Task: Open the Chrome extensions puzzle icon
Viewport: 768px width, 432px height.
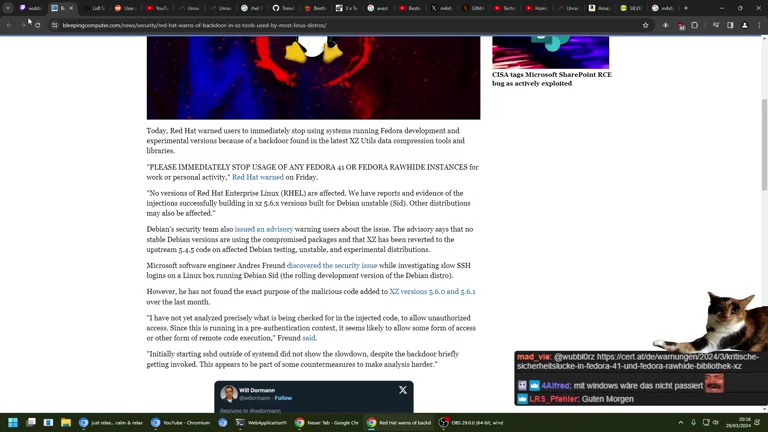Action: 695,25
